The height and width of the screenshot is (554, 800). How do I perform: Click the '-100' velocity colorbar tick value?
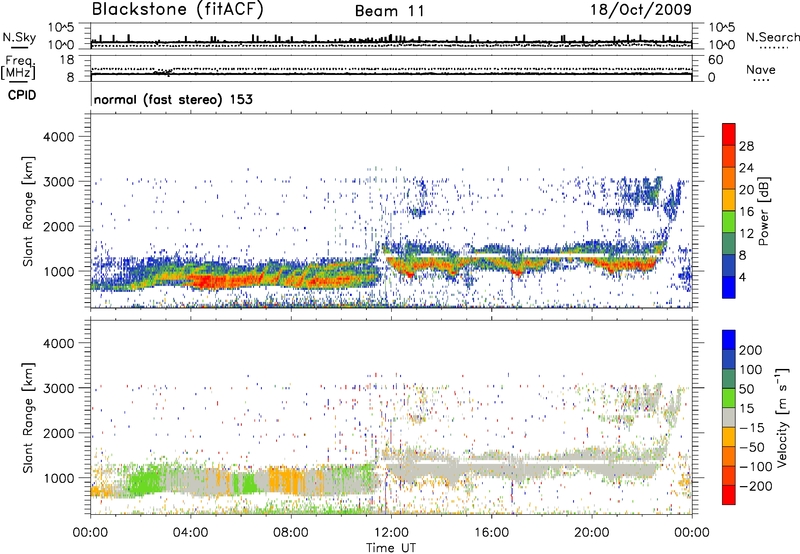click(756, 466)
